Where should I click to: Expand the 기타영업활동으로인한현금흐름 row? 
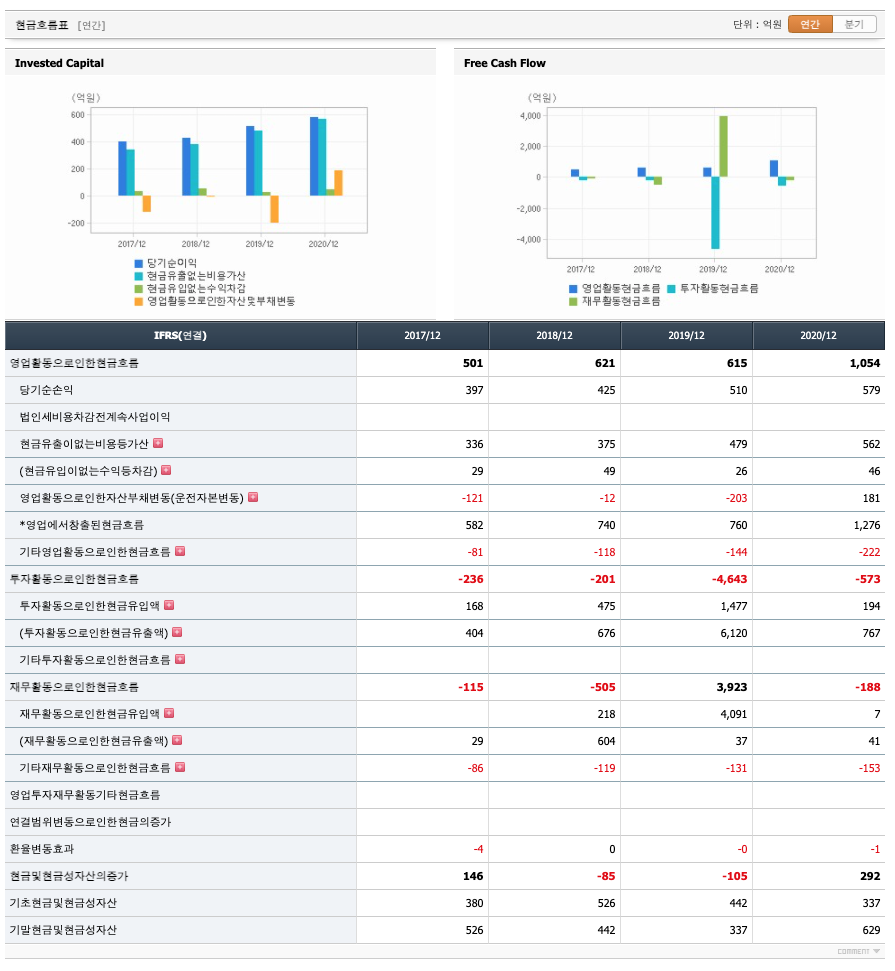180,551
